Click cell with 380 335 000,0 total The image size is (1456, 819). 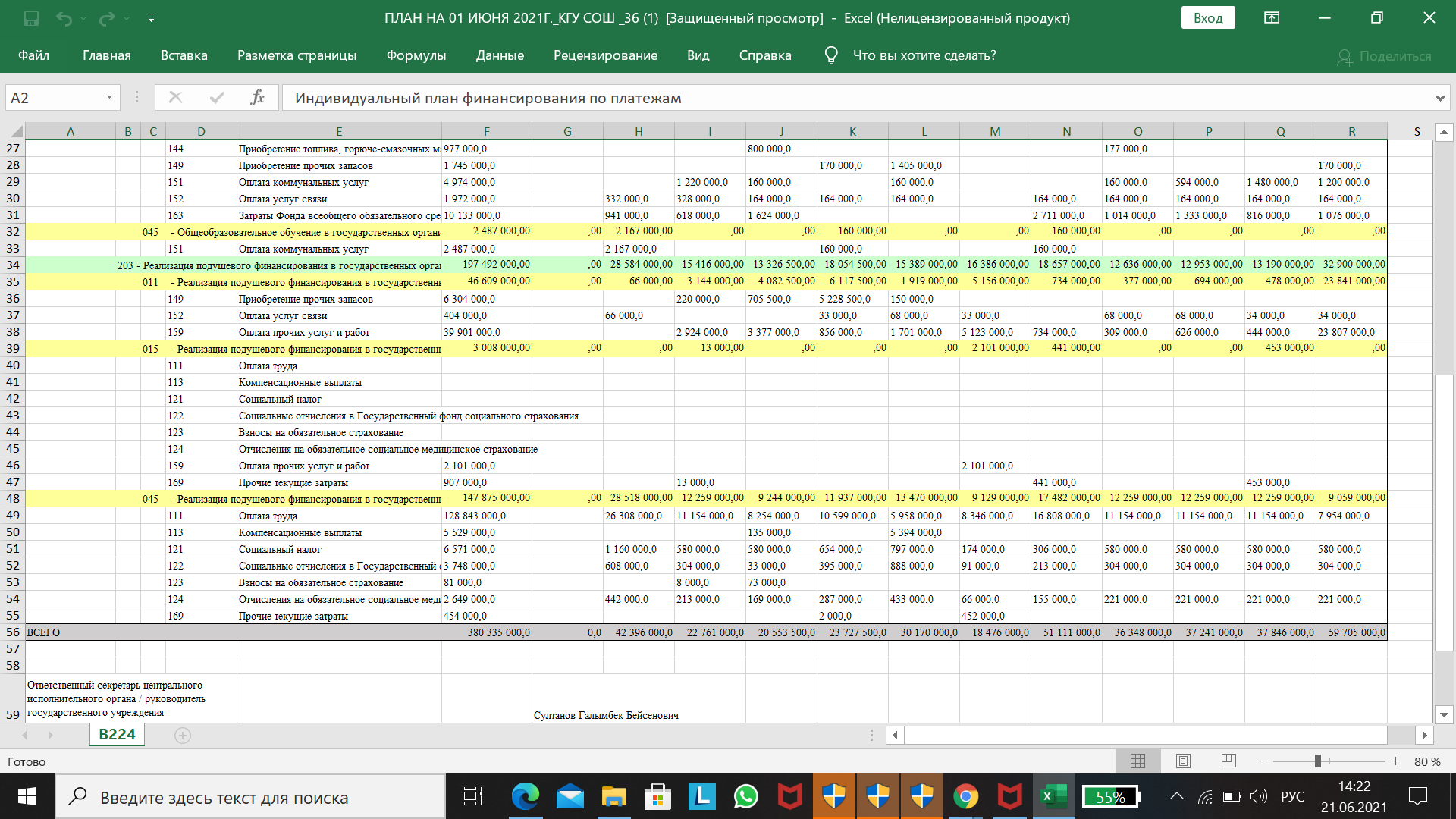tap(487, 632)
